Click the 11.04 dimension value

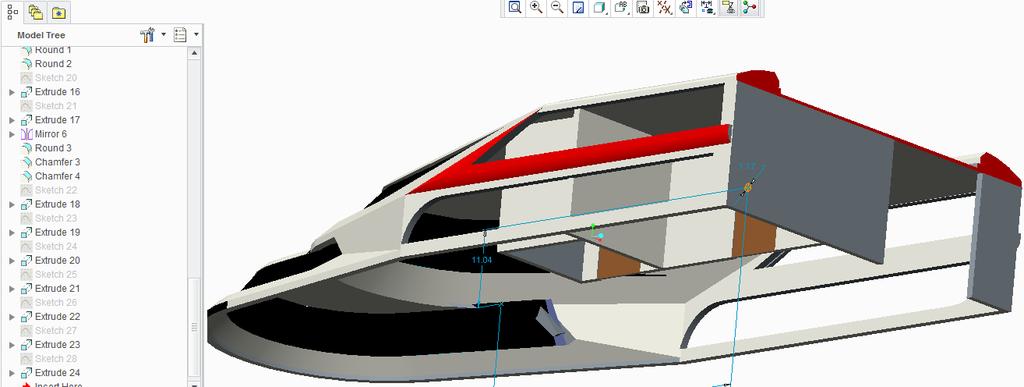481,260
